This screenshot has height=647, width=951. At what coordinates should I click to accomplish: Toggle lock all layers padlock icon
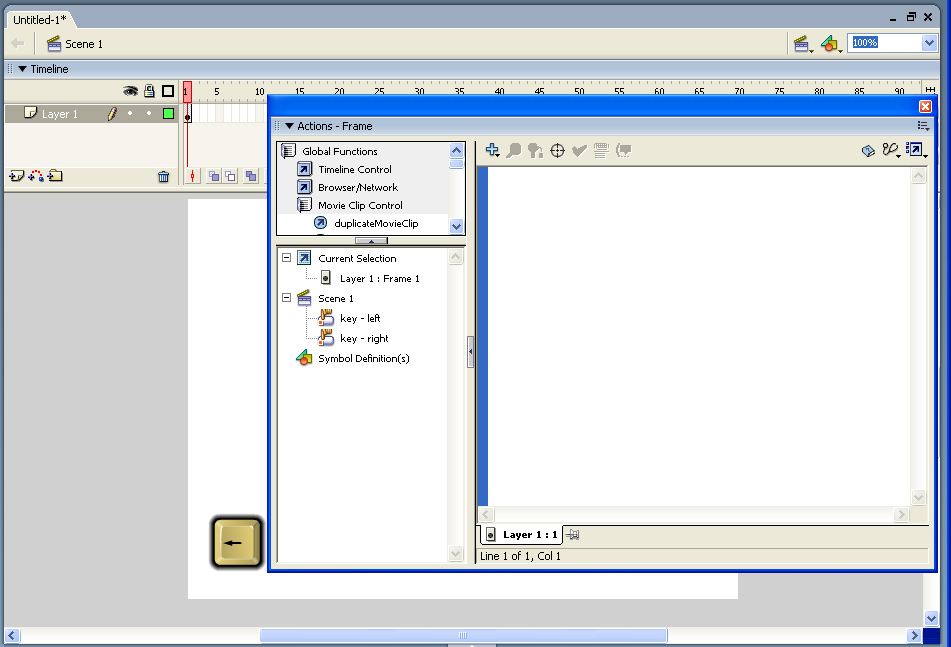point(149,91)
